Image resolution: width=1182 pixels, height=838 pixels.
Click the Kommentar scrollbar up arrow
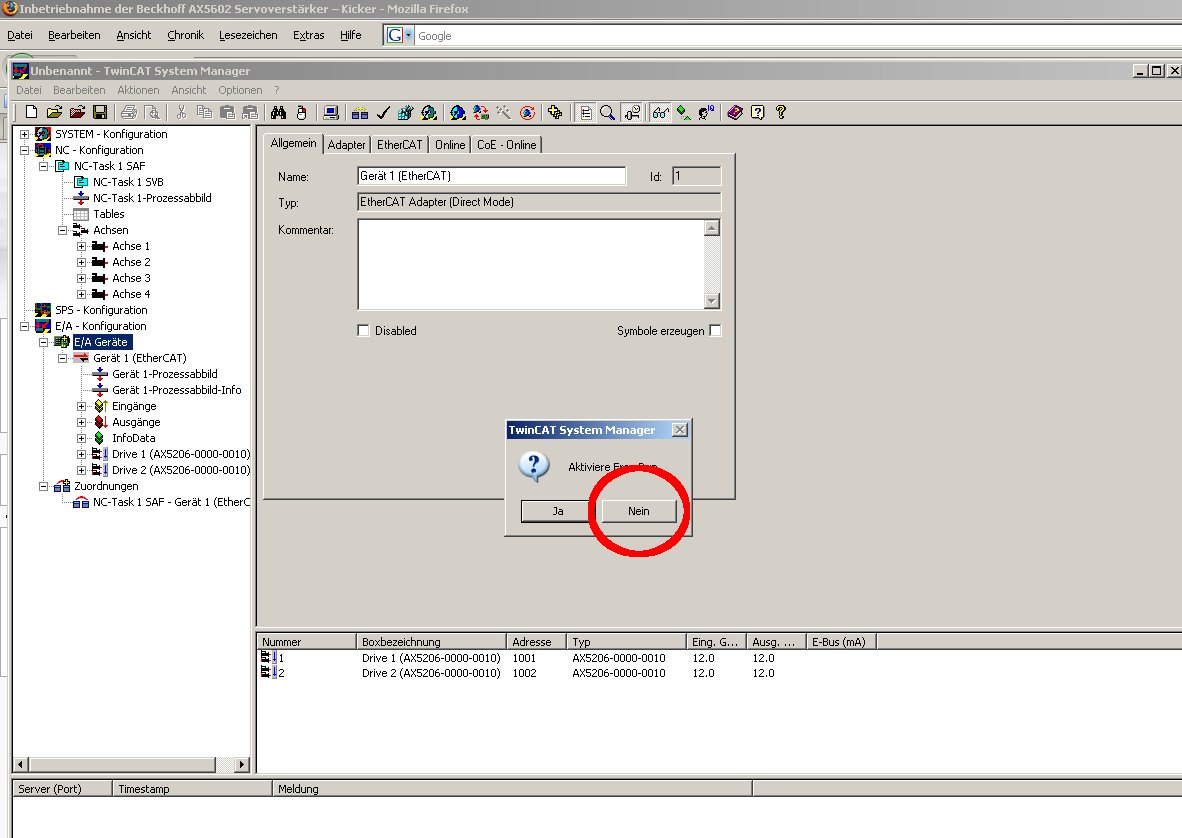pyautogui.click(x=712, y=228)
